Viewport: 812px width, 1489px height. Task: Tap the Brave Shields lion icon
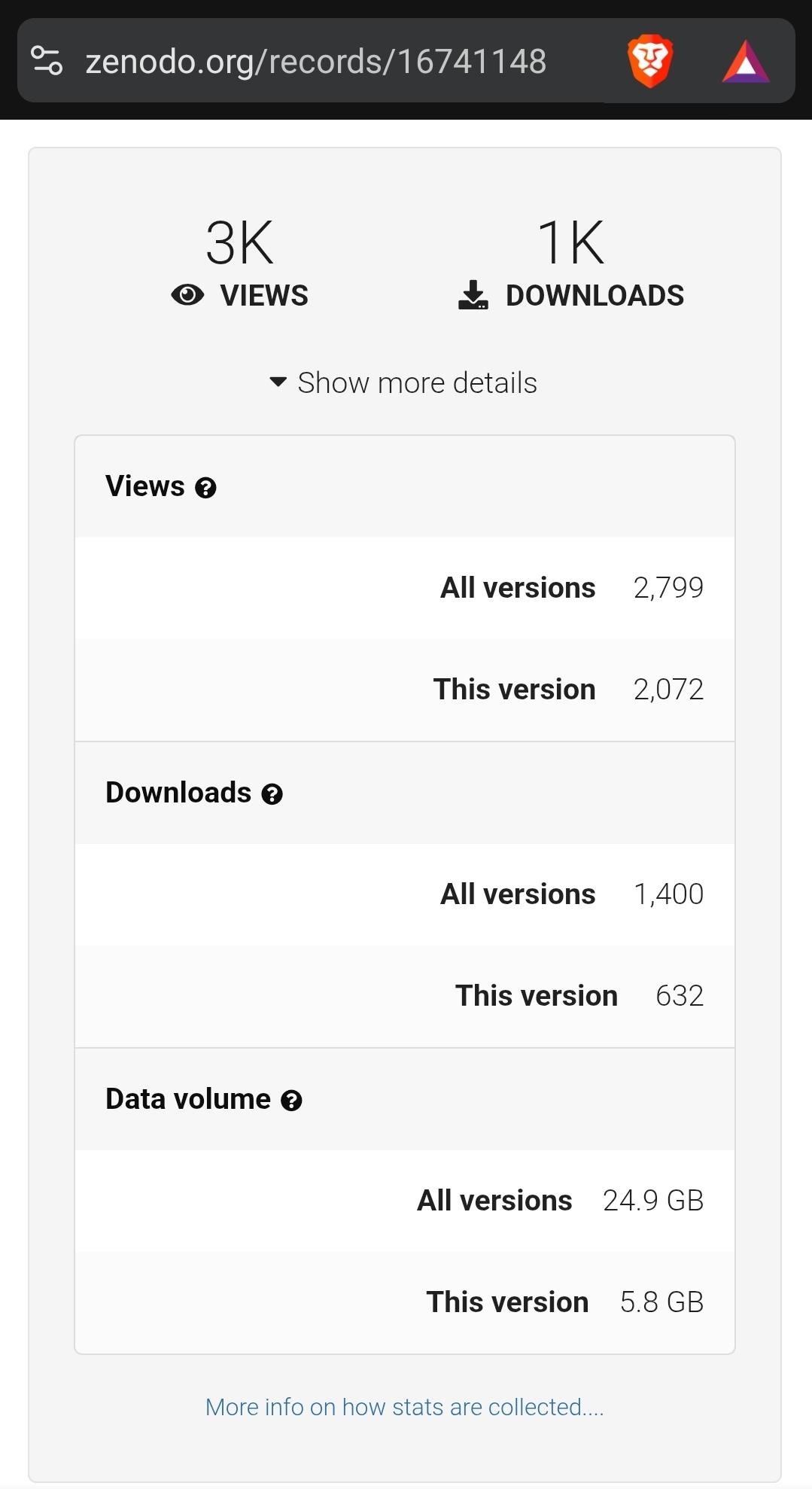pyautogui.click(x=649, y=61)
